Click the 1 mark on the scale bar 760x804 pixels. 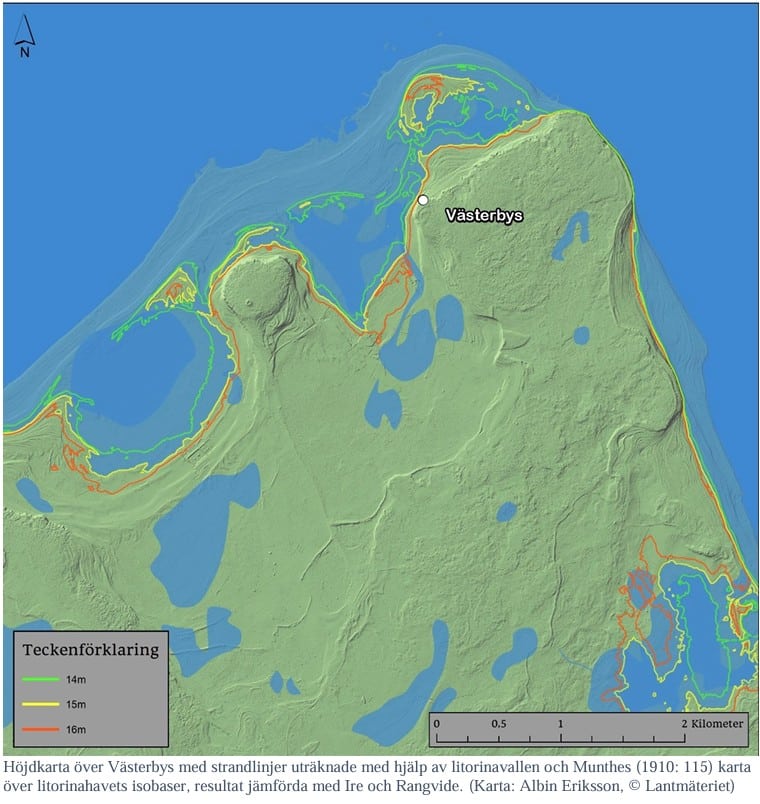click(561, 722)
